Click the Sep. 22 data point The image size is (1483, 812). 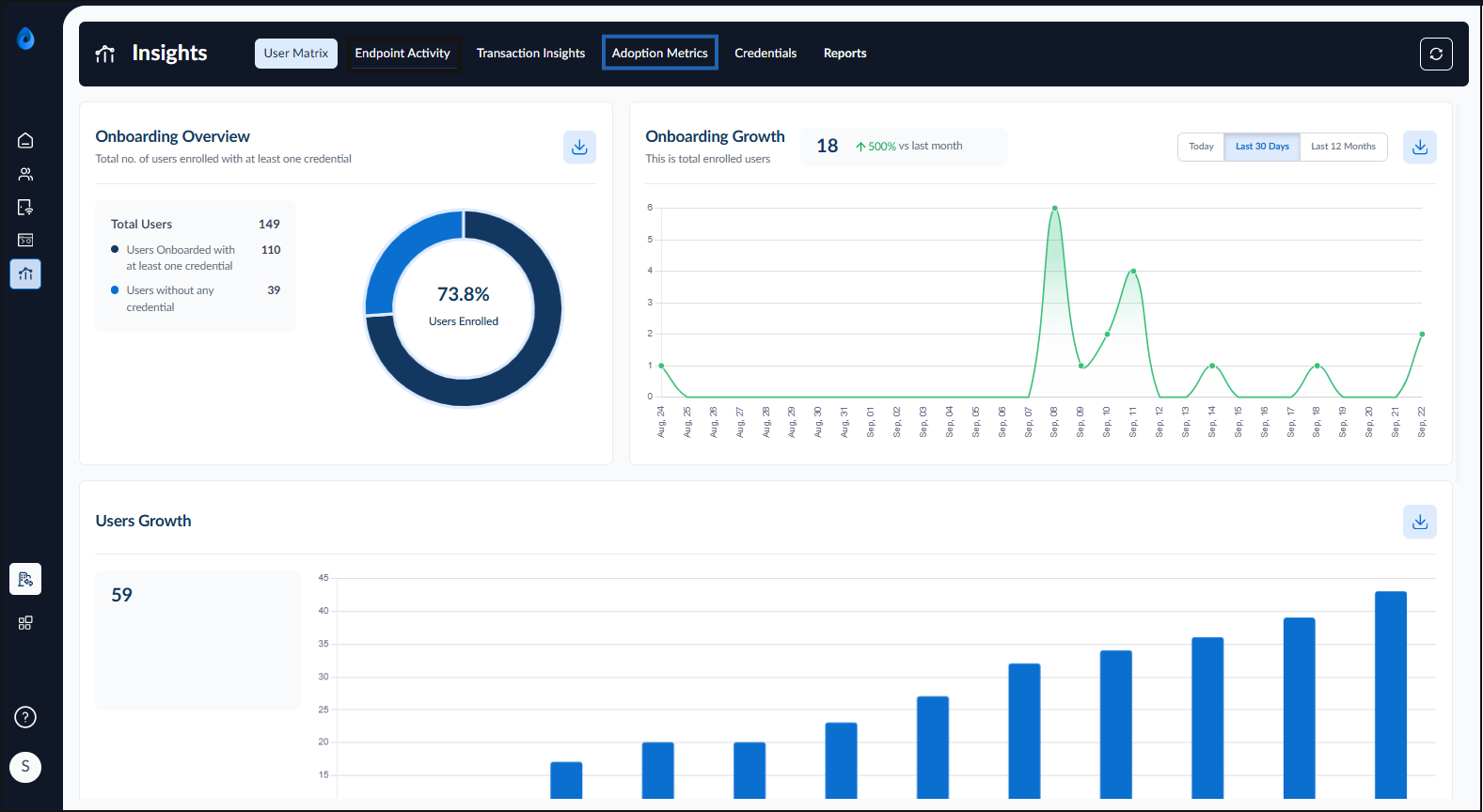[1422, 334]
